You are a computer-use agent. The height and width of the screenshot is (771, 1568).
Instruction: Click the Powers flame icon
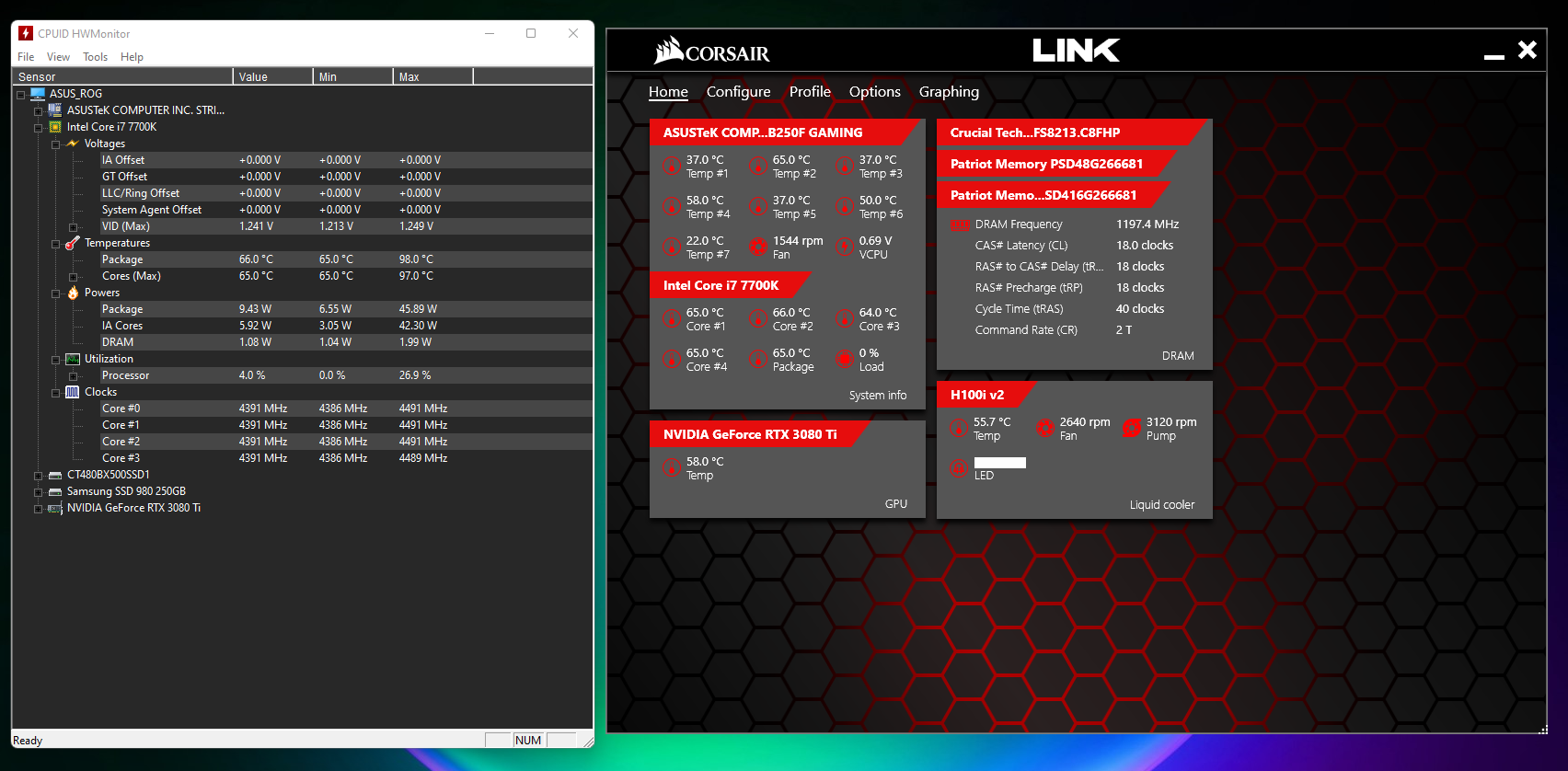pyautogui.click(x=73, y=293)
